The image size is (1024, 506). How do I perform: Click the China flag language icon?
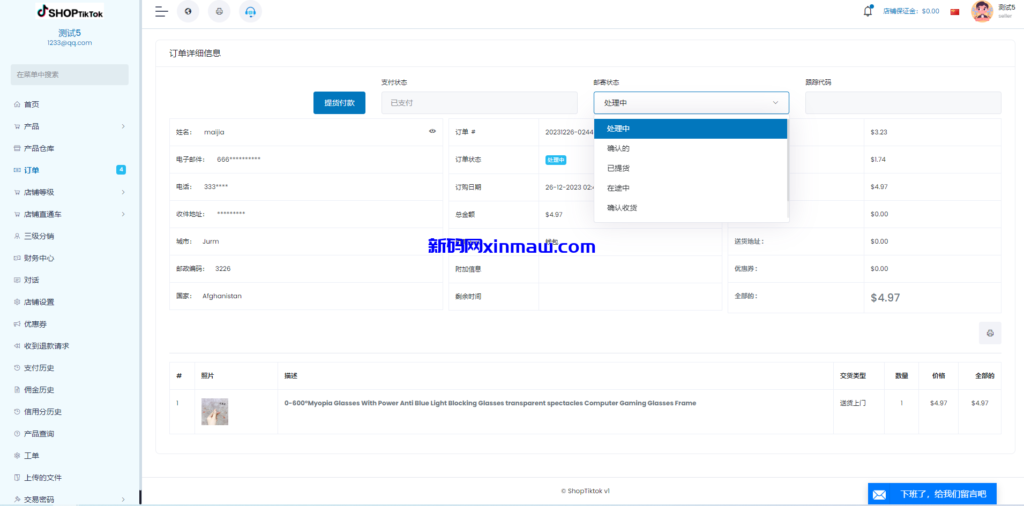pos(955,12)
